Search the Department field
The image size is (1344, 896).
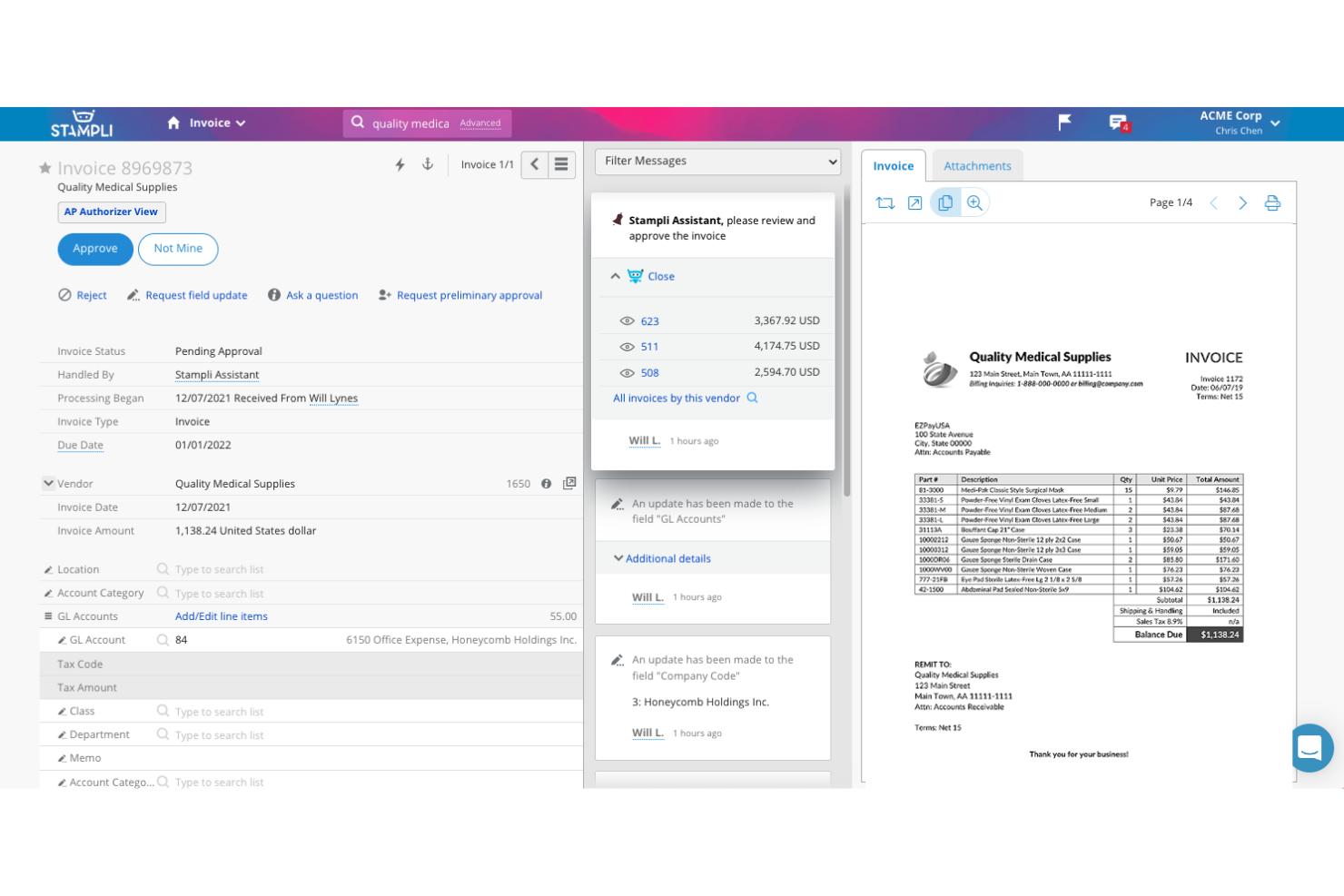[368, 735]
